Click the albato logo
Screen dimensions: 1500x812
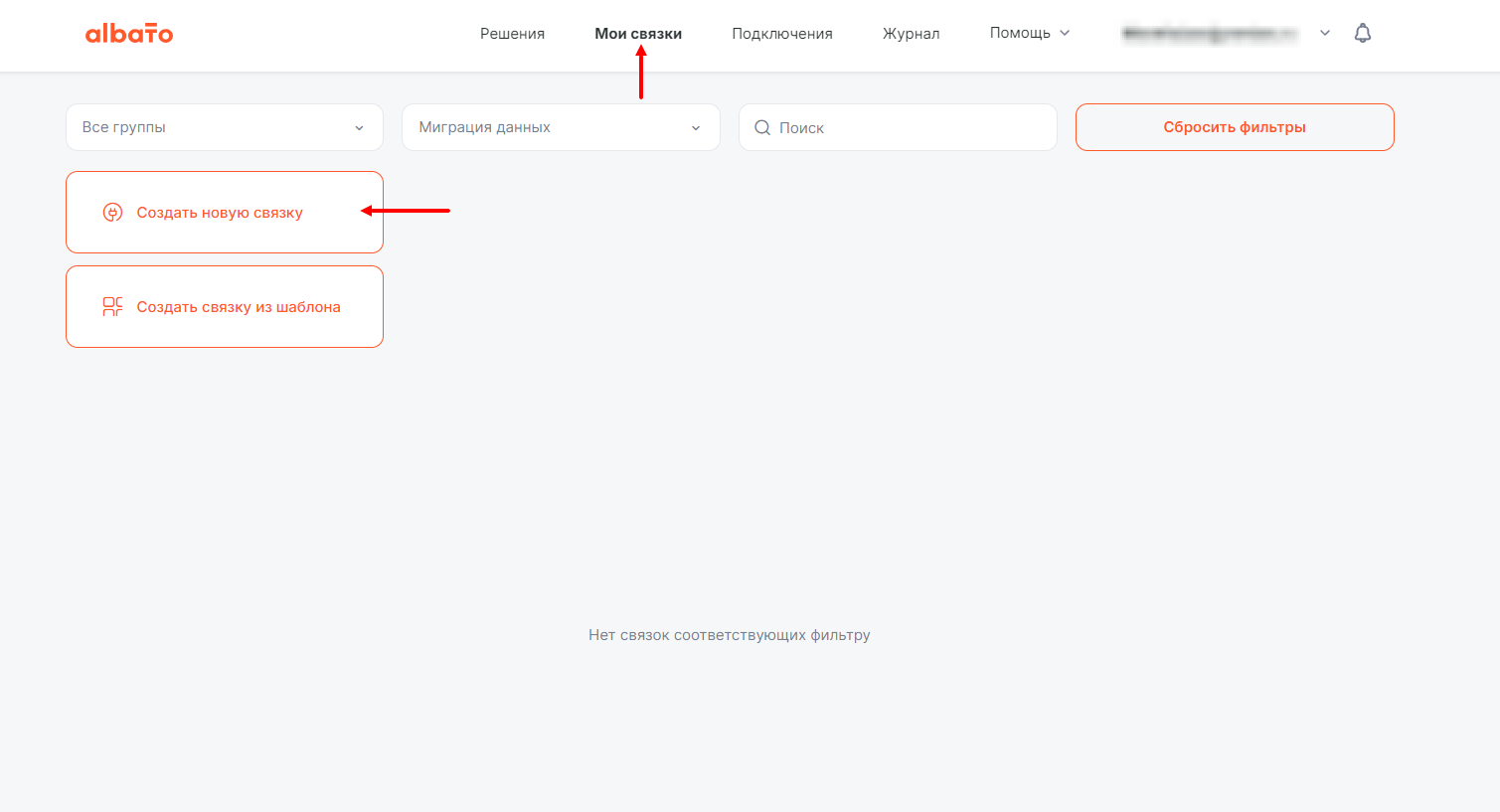129,34
